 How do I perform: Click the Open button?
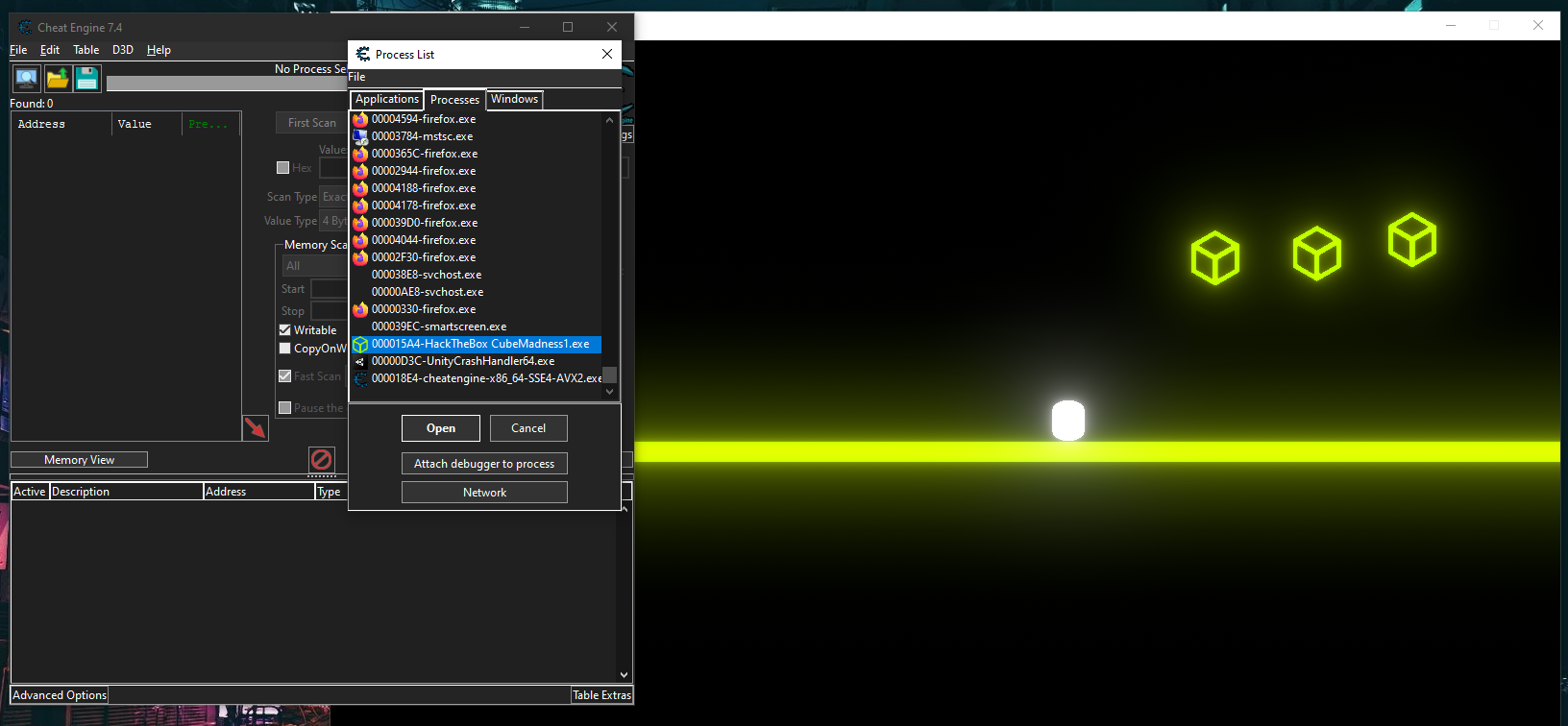click(x=441, y=428)
